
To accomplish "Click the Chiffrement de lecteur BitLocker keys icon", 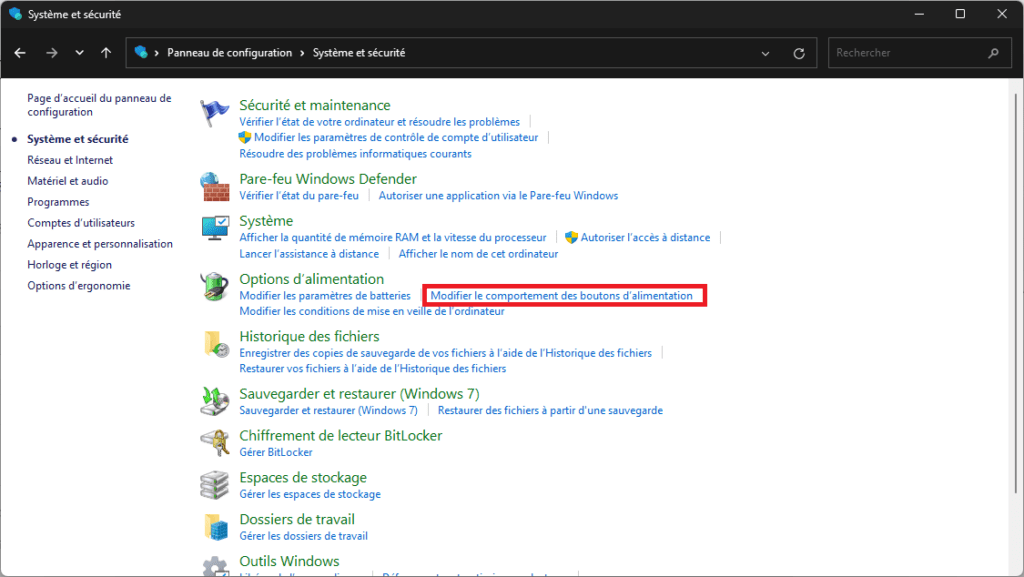I will click(x=215, y=443).
